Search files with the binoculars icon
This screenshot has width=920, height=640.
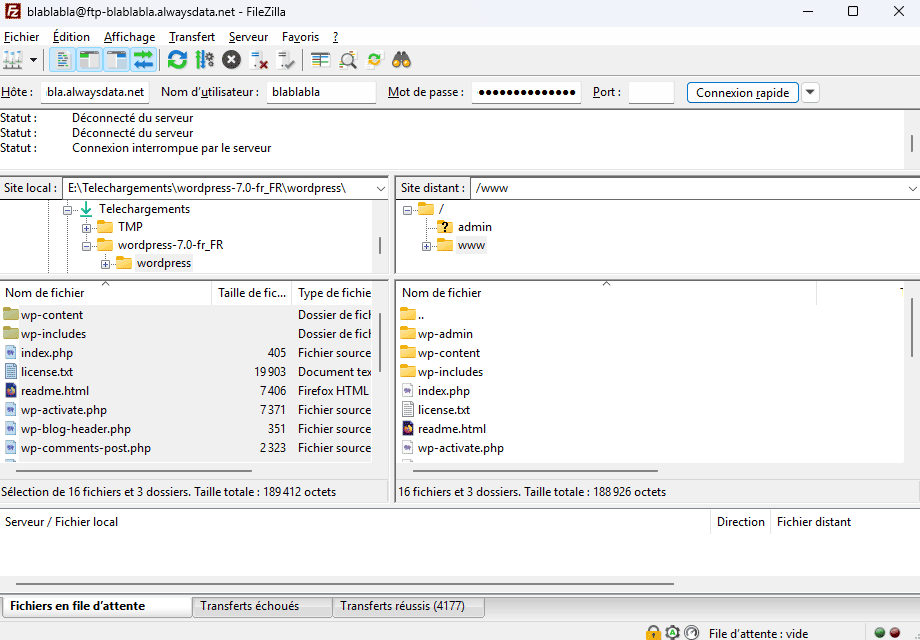401,60
